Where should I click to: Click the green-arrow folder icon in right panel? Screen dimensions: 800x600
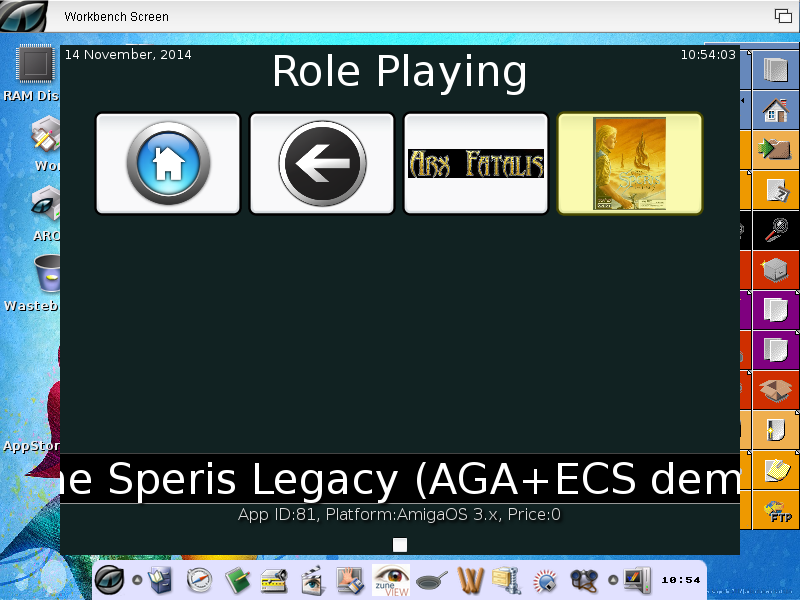(776, 149)
